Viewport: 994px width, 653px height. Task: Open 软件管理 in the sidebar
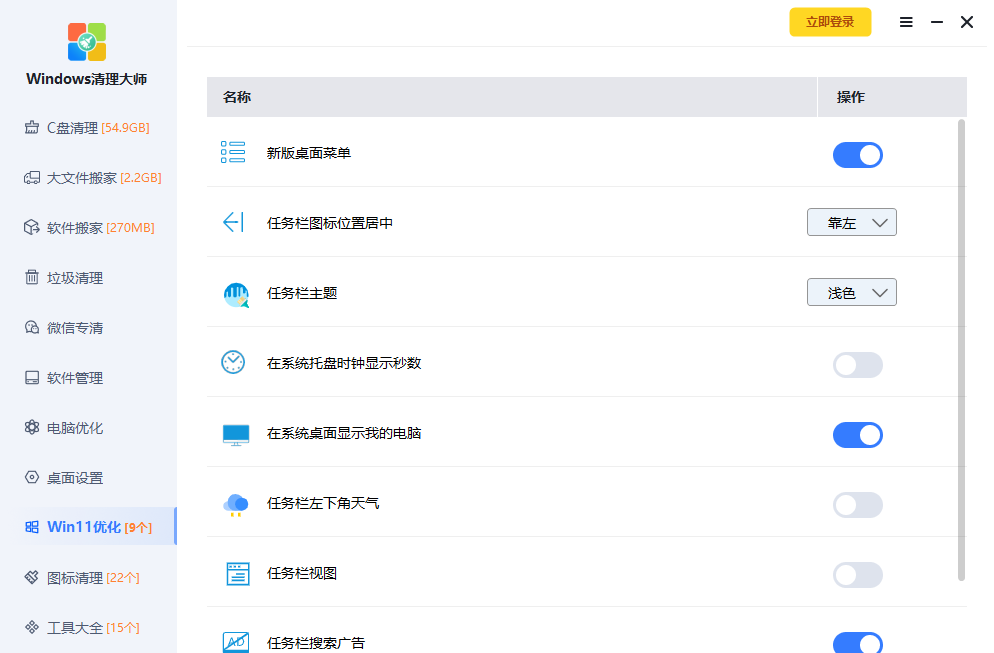click(75, 378)
